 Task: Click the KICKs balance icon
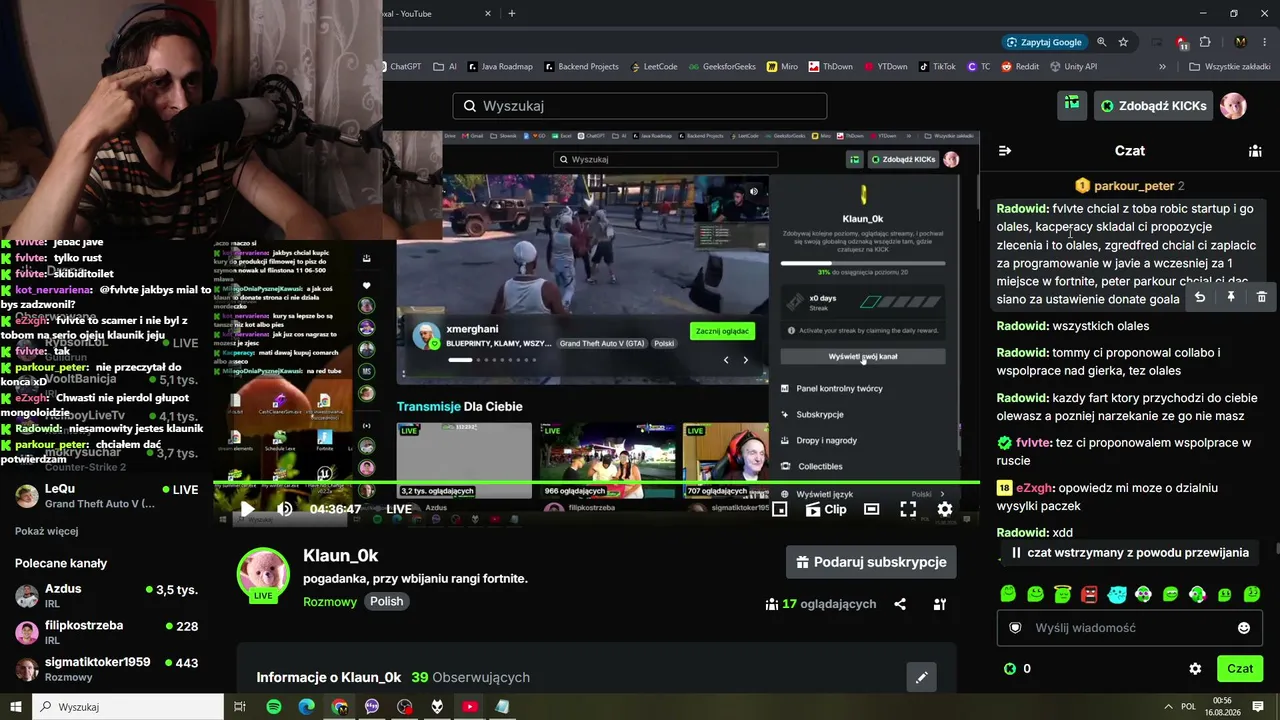pyautogui.click(x=1010, y=669)
